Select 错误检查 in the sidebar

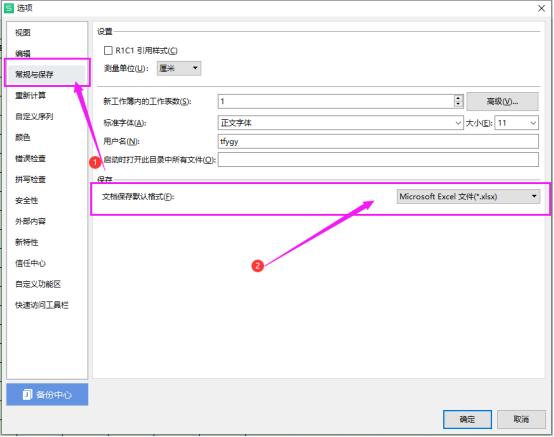pos(30,158)
